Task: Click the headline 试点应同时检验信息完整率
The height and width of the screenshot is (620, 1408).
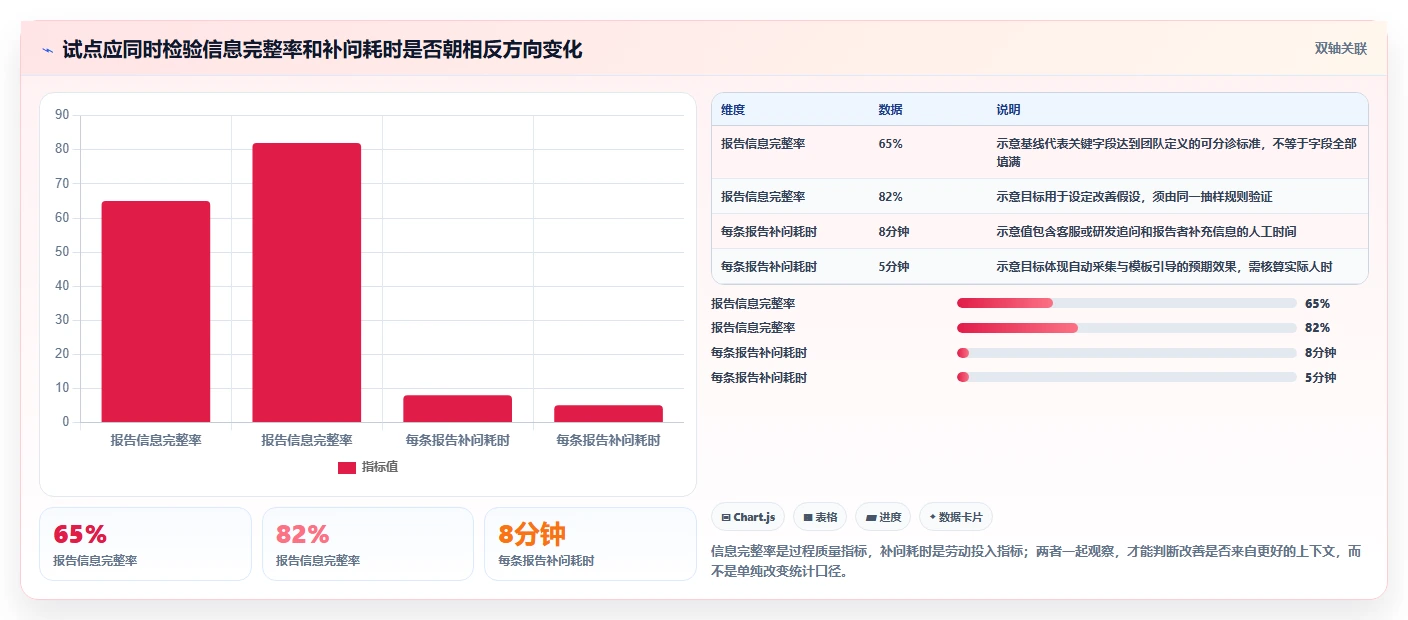Action: (x=322, y=50)
